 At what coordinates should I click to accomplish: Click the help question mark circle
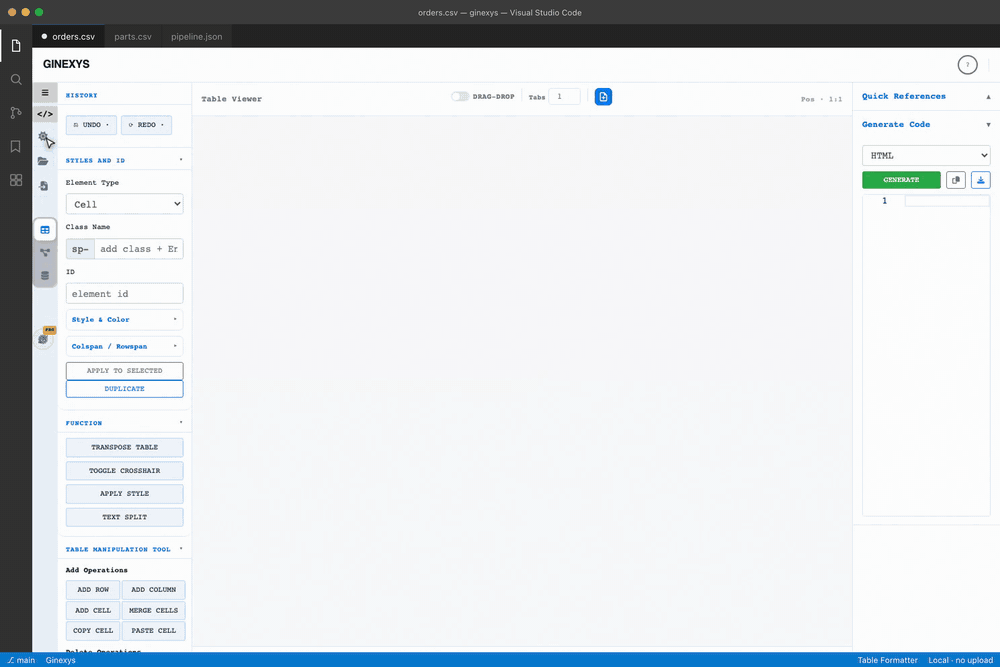pos(967,64)
